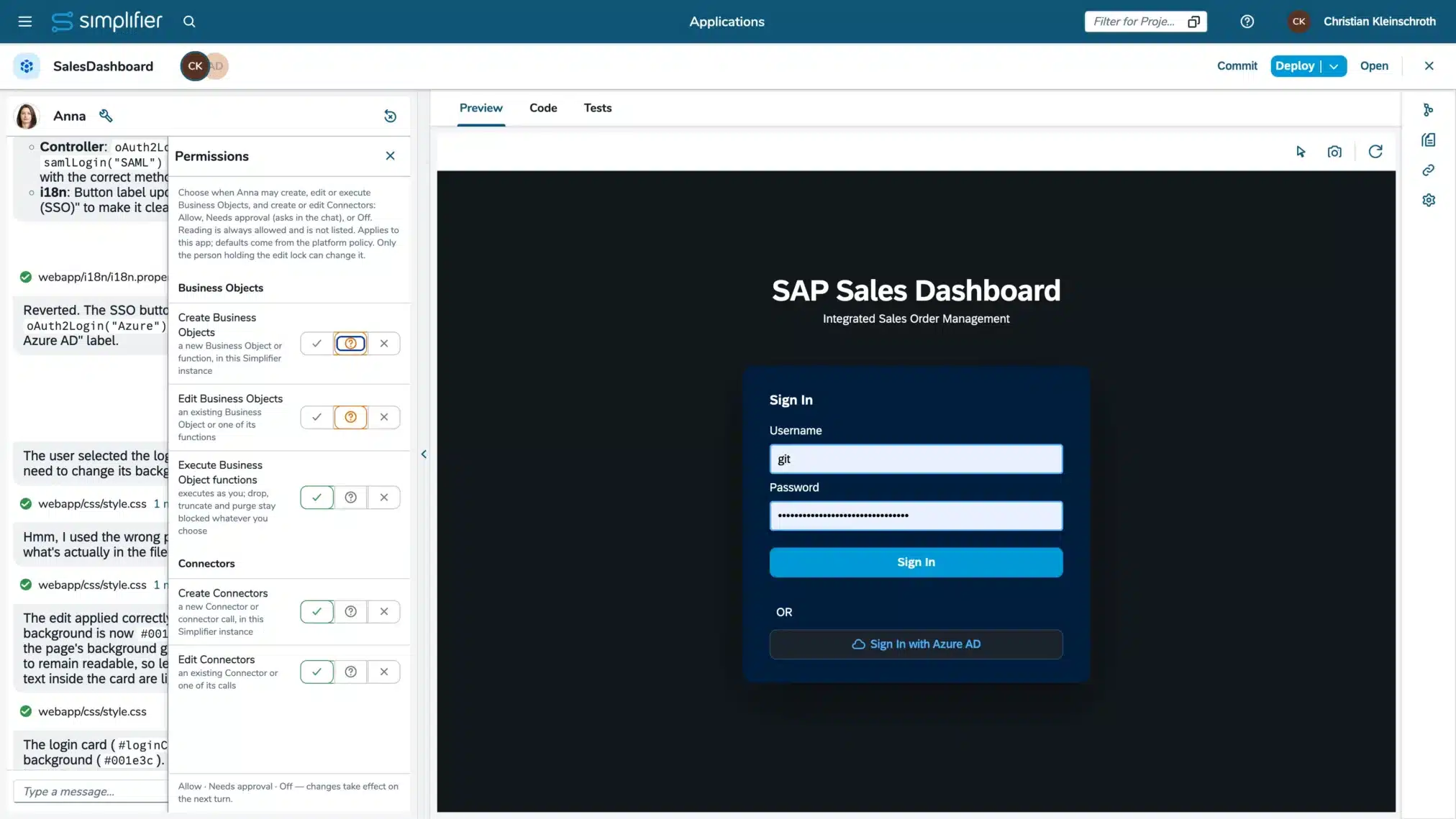
Task: Open the hamburger main menu
Action: [x=25, y=22]
